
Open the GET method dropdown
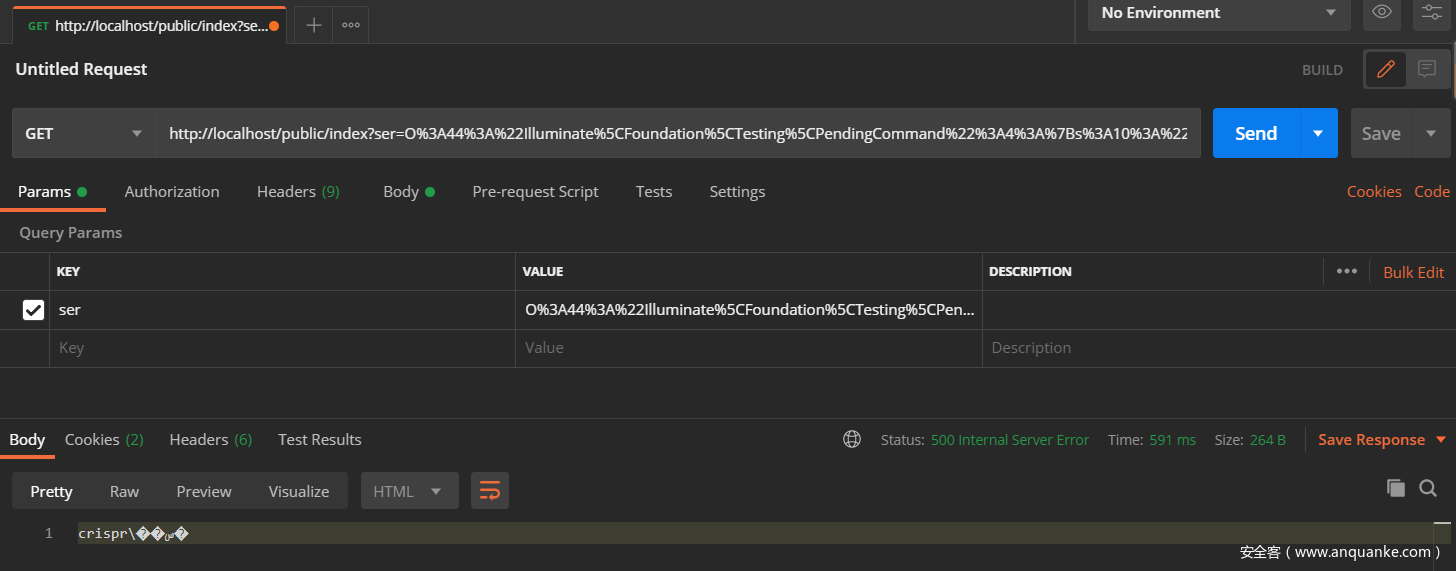click(84, 134)
